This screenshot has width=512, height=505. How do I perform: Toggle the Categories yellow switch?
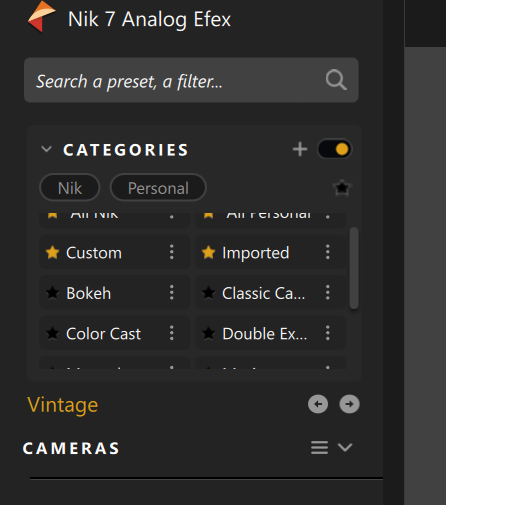(x=334, y=149)
